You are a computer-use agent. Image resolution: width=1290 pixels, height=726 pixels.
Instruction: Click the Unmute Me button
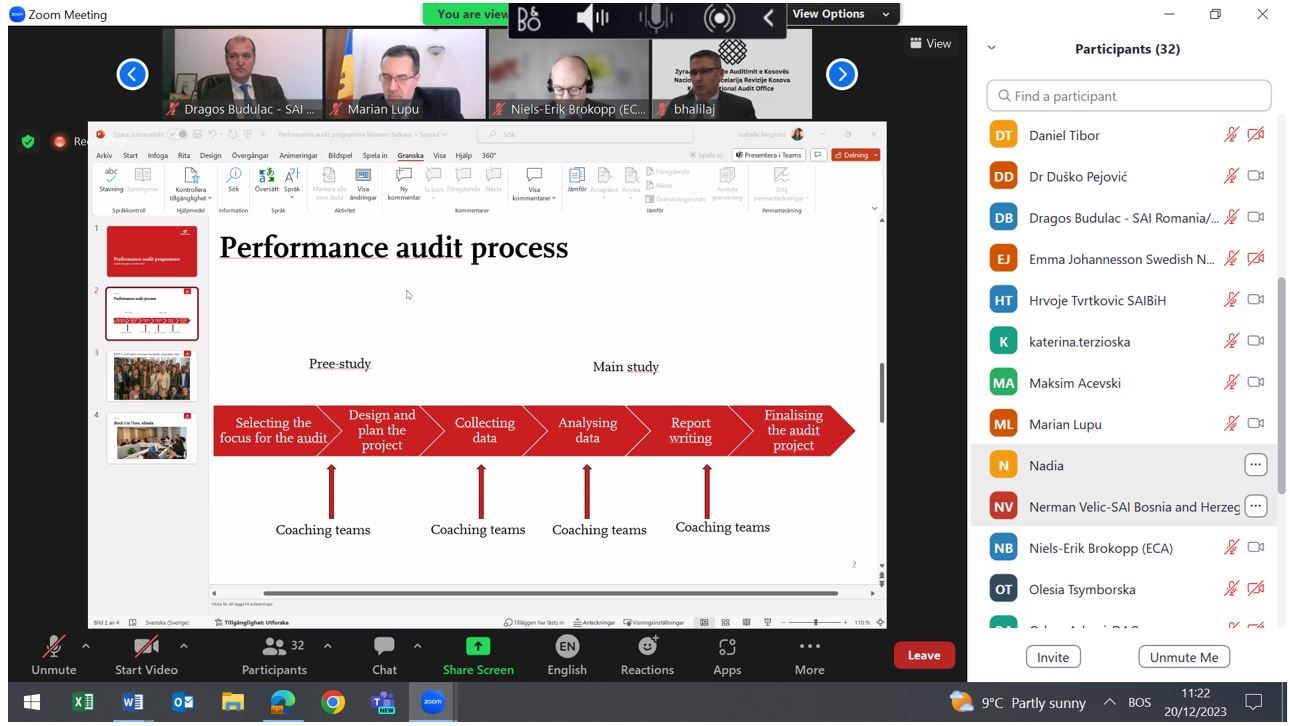(1184, 657)
